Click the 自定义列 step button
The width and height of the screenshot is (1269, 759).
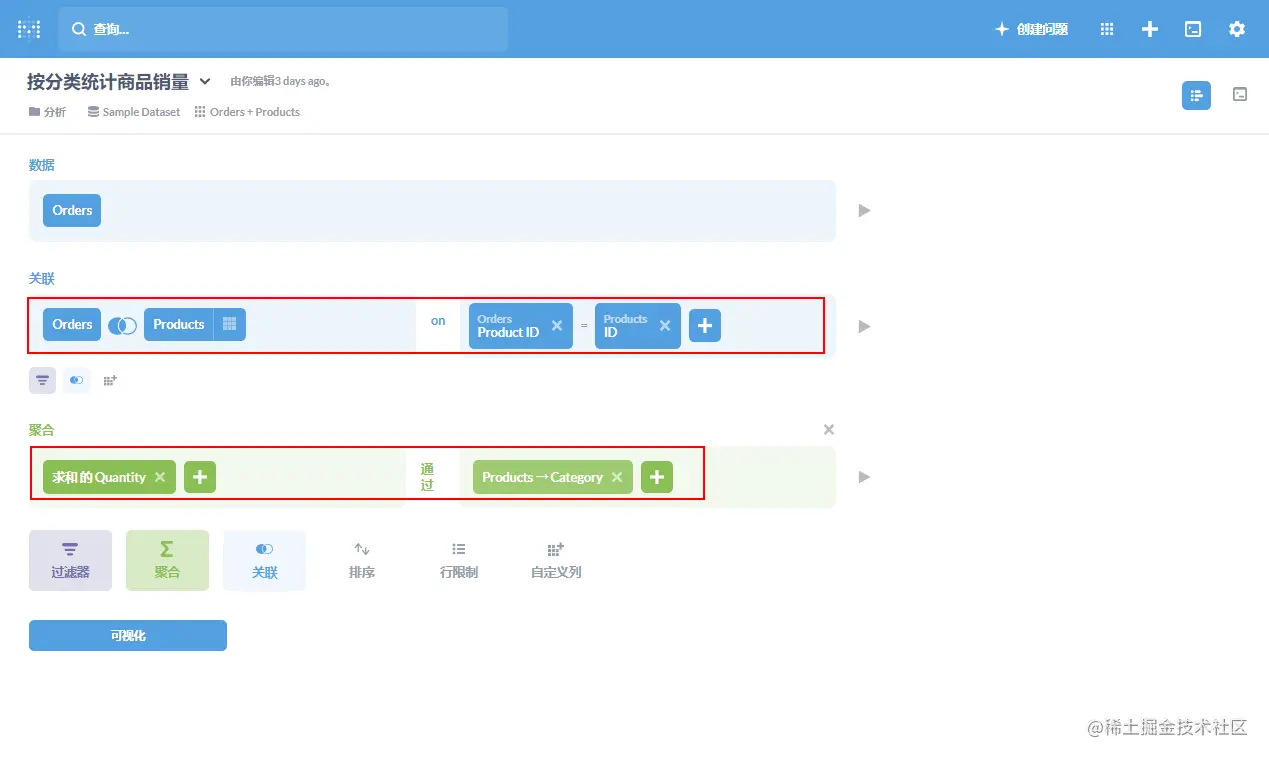point(556,560)
